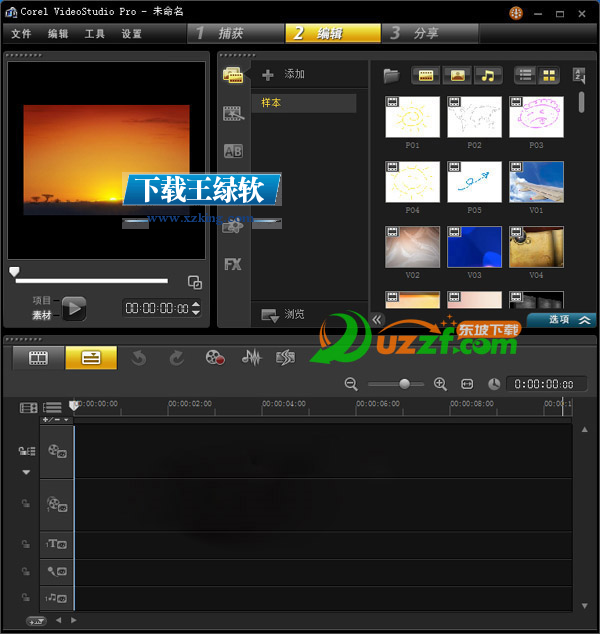Switch library to list view
Viewport: 600px width, 634px height.
[525, 75]
